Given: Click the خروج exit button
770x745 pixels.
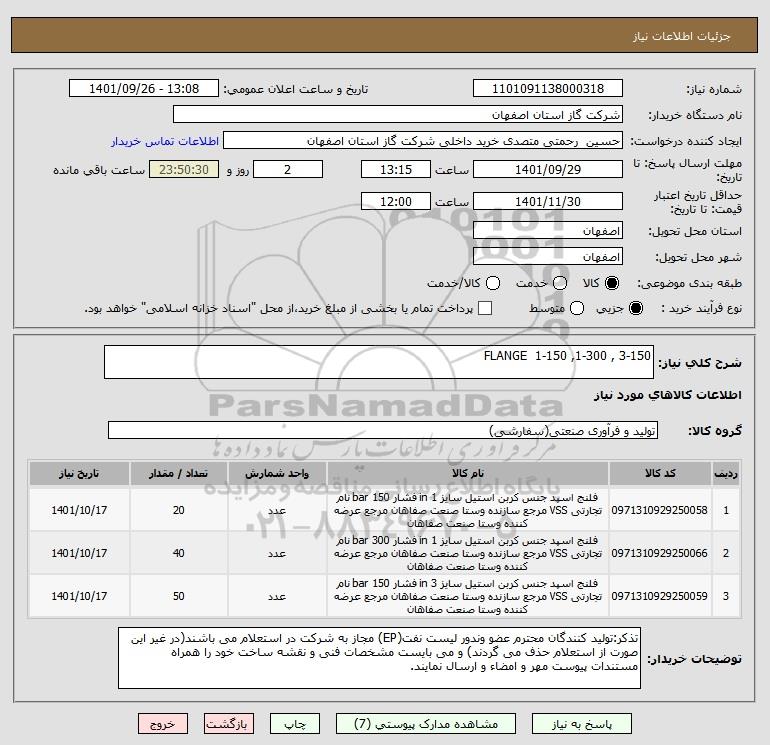Looking at the screenshot, I should click(x=163, y=724).
